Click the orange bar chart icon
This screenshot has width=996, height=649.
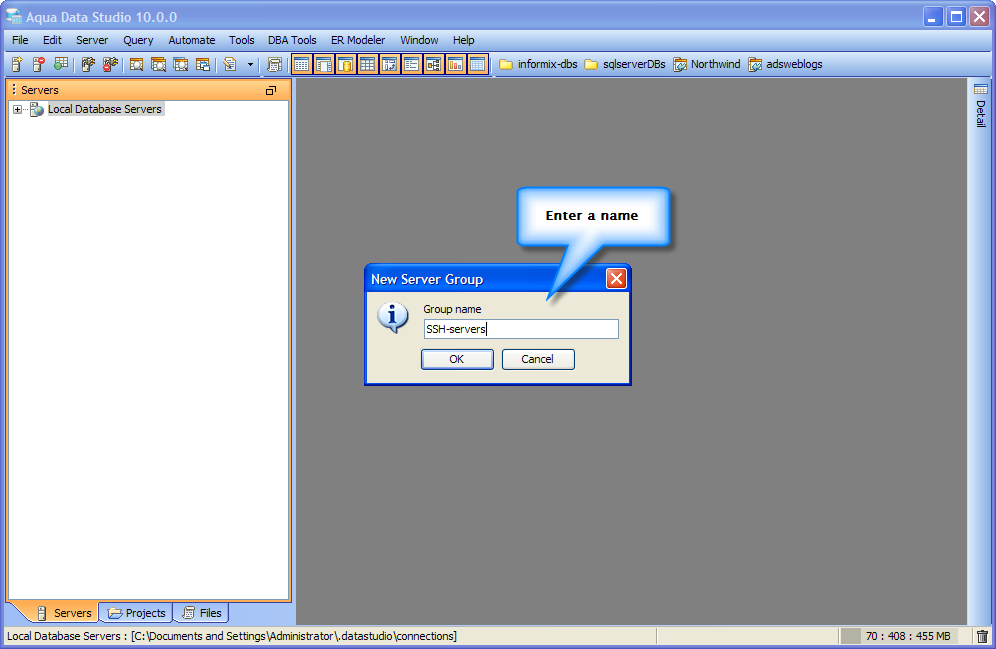pyautogui.click(x=455, y=64)
